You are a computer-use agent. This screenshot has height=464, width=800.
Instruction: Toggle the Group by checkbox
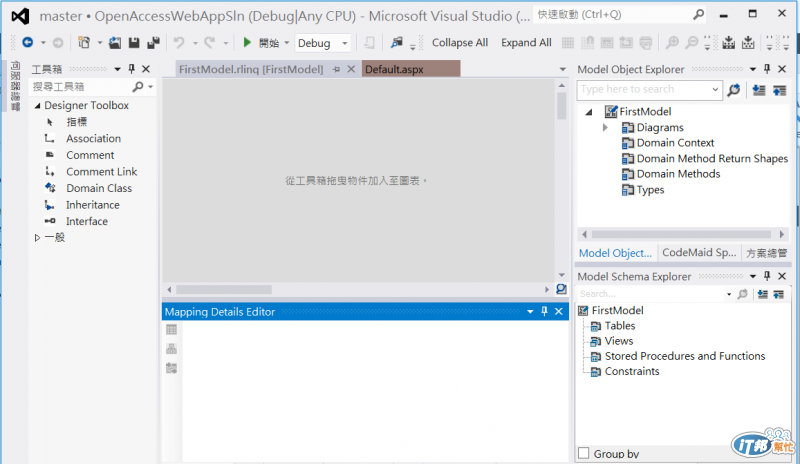pos(584,453)
